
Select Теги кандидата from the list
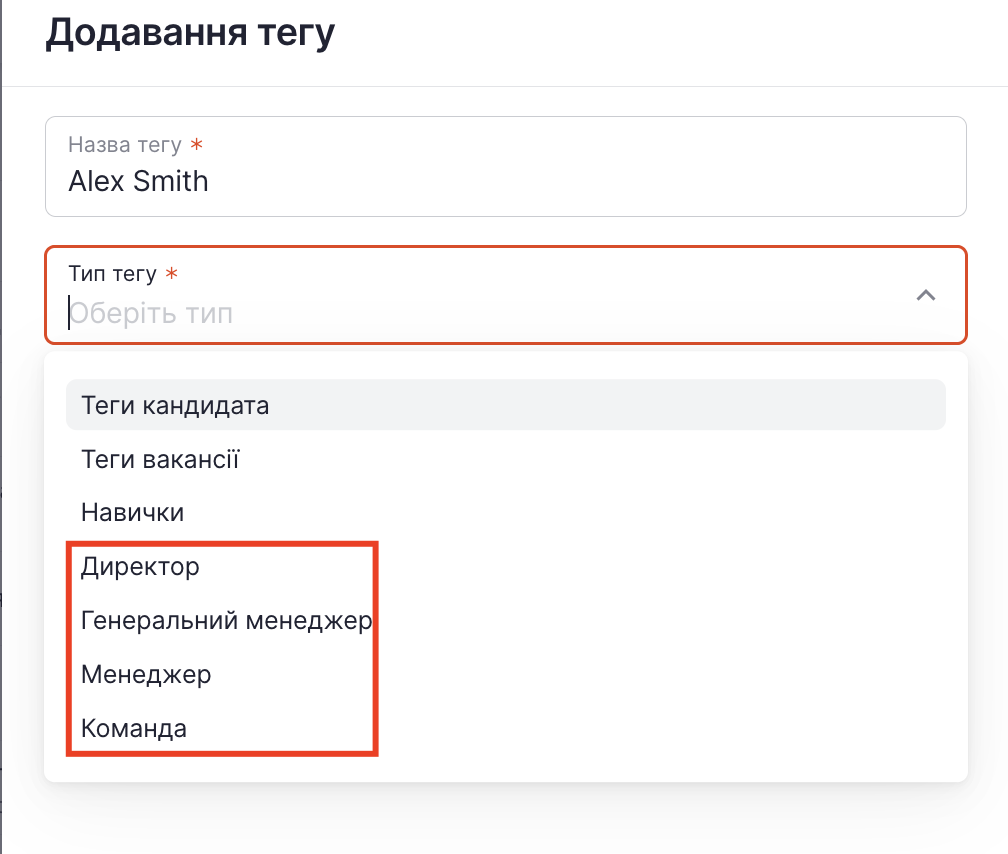[175, 406]
